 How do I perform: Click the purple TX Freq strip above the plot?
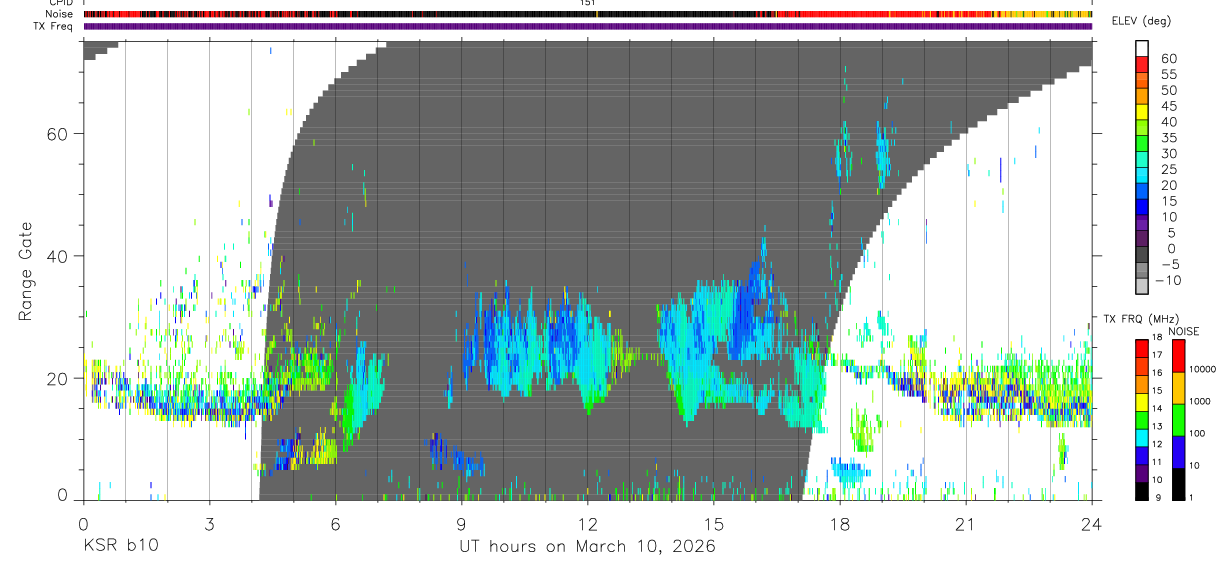[588, 26]
